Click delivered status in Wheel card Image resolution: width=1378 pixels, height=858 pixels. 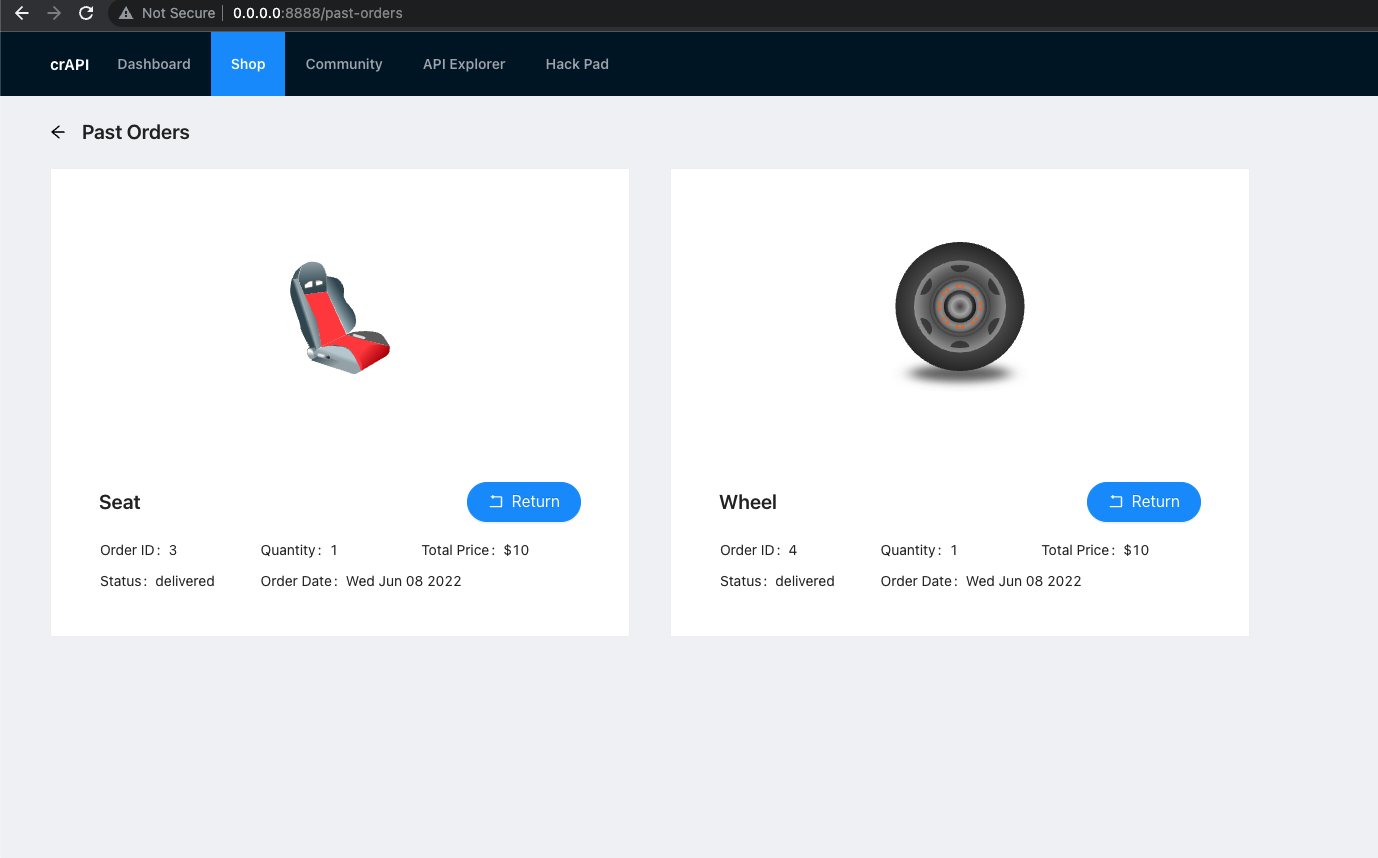point(805,581)
